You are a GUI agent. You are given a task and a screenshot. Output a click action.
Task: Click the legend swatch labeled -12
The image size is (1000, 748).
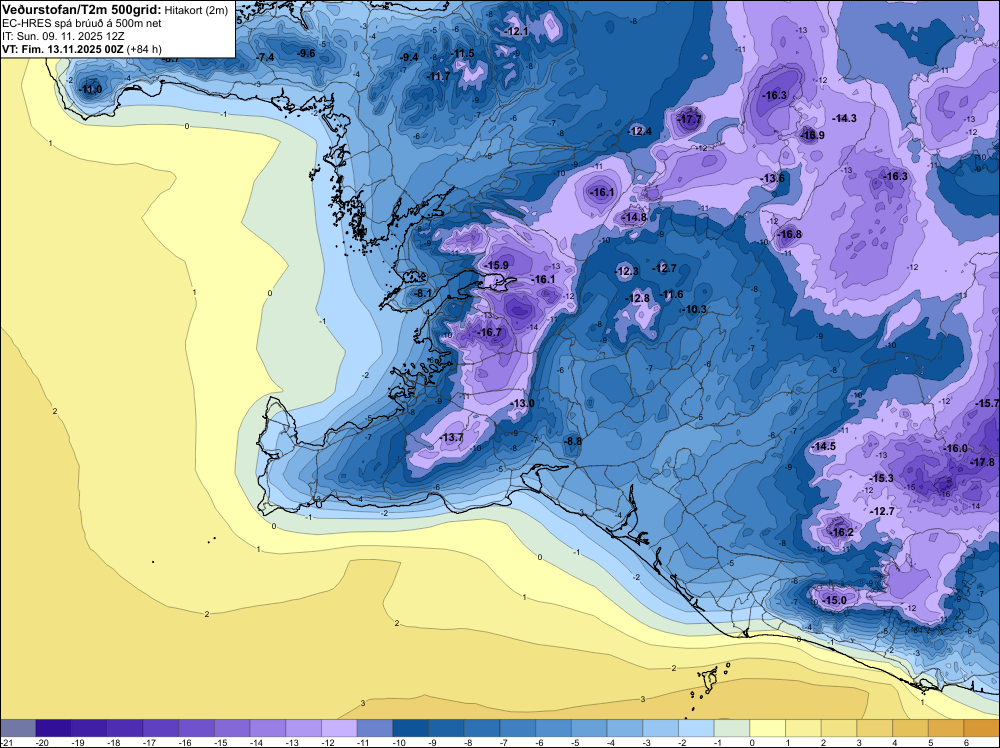[x=339, y=728]
